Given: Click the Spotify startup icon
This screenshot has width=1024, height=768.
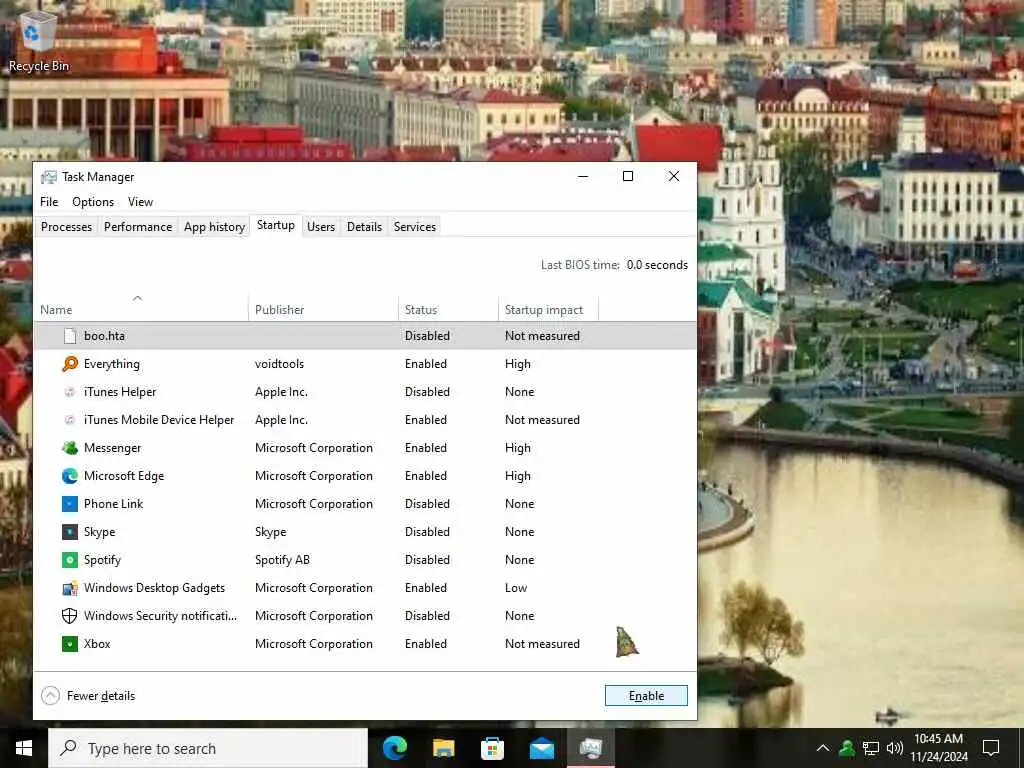Looking at the screenshot, I should click(70, 560).
